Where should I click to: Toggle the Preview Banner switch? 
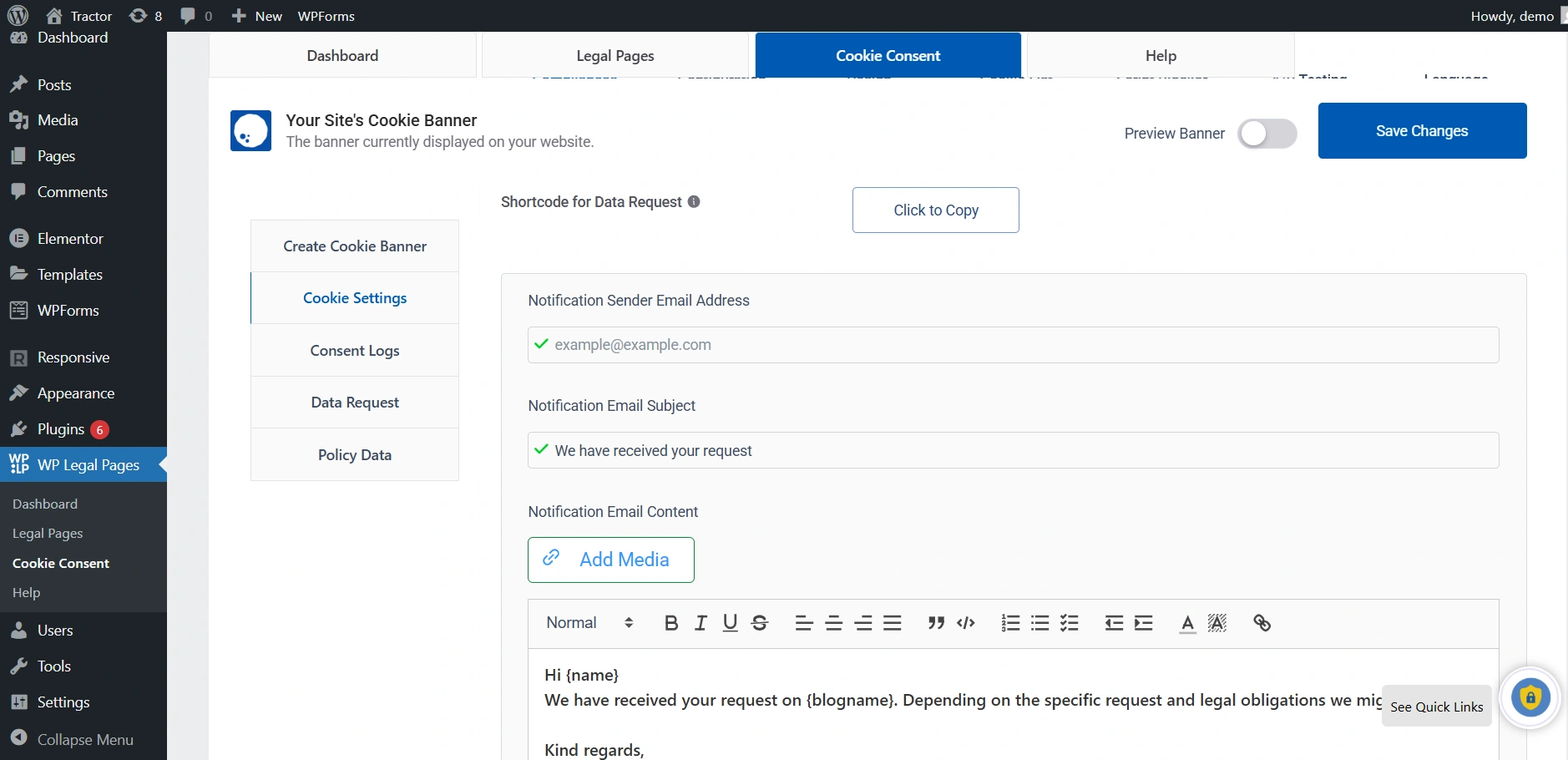tap(1267, 134)
